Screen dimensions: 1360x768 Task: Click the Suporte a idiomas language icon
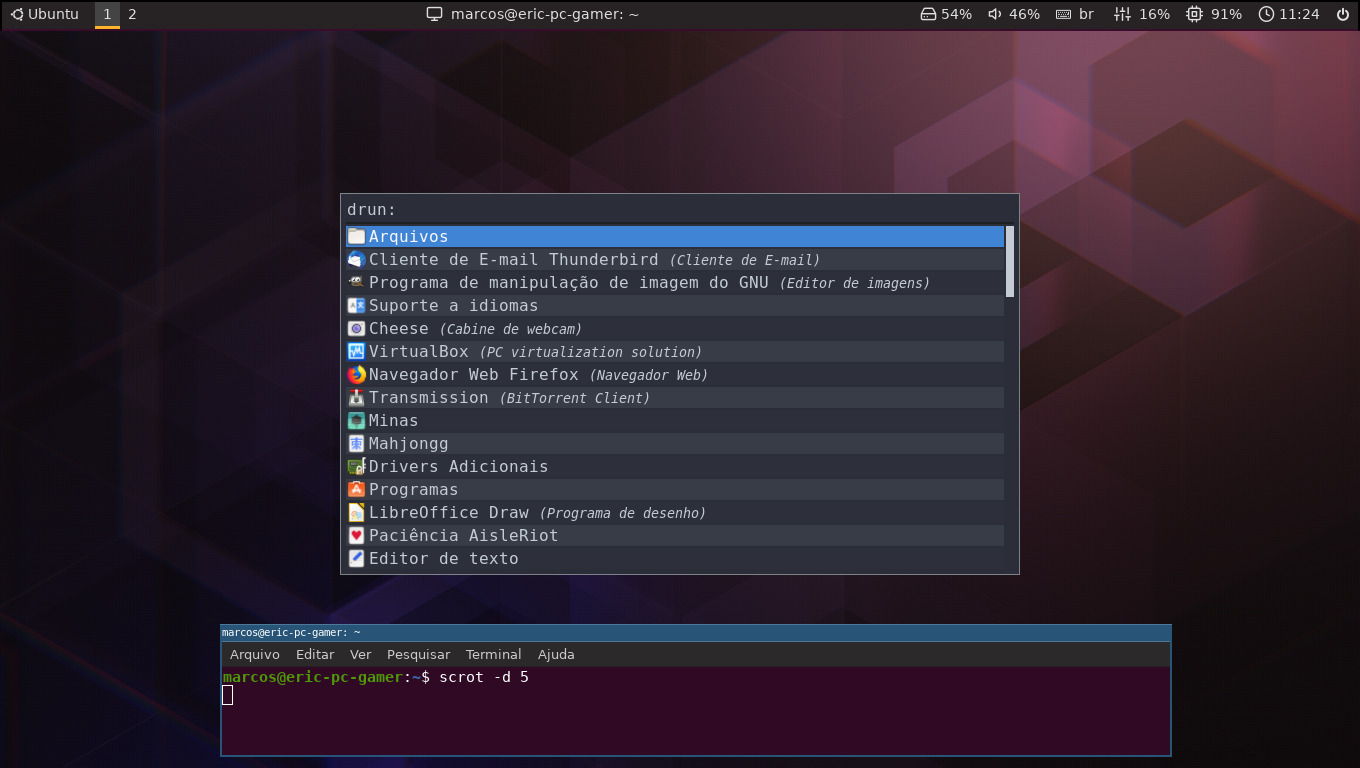pyautogui.click(x=356, y=305)
